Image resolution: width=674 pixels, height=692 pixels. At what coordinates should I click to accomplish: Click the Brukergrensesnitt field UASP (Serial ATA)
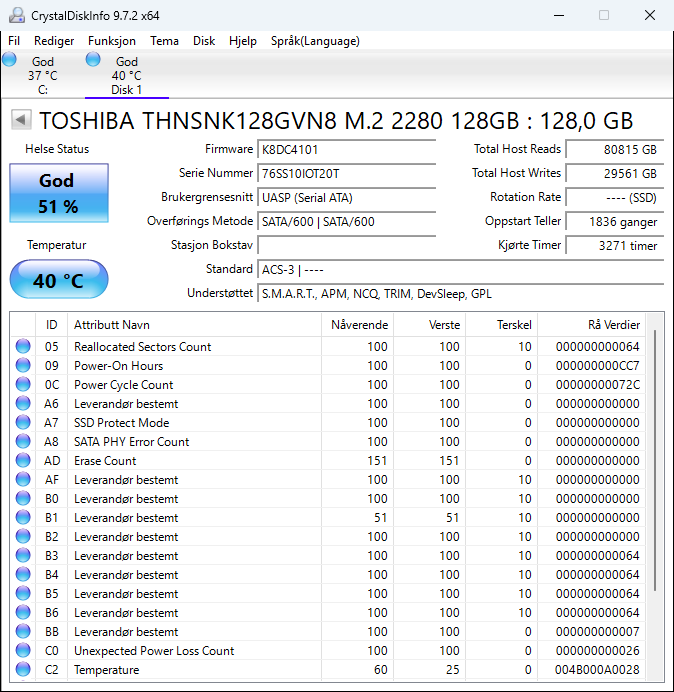[x=346, y=197]
